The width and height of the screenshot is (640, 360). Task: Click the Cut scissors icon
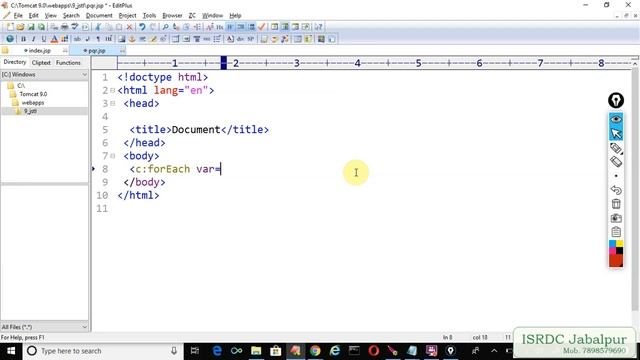tap(98, 27)
